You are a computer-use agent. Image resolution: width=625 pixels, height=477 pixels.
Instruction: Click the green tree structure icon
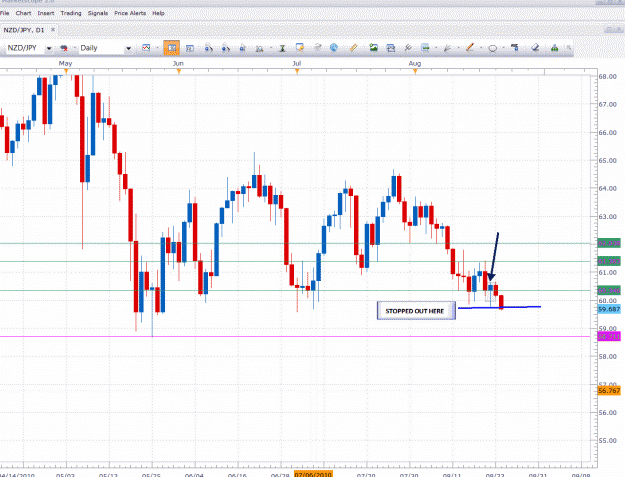pos(554,48)
